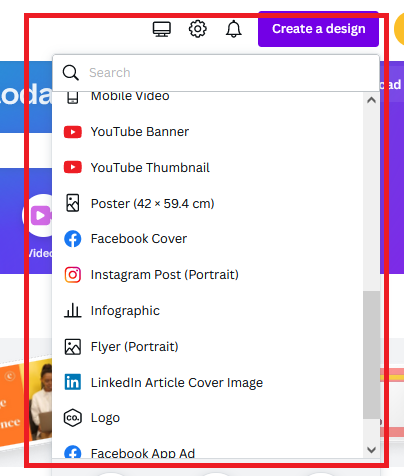Click the search magnifier icon

coord(71,73)
